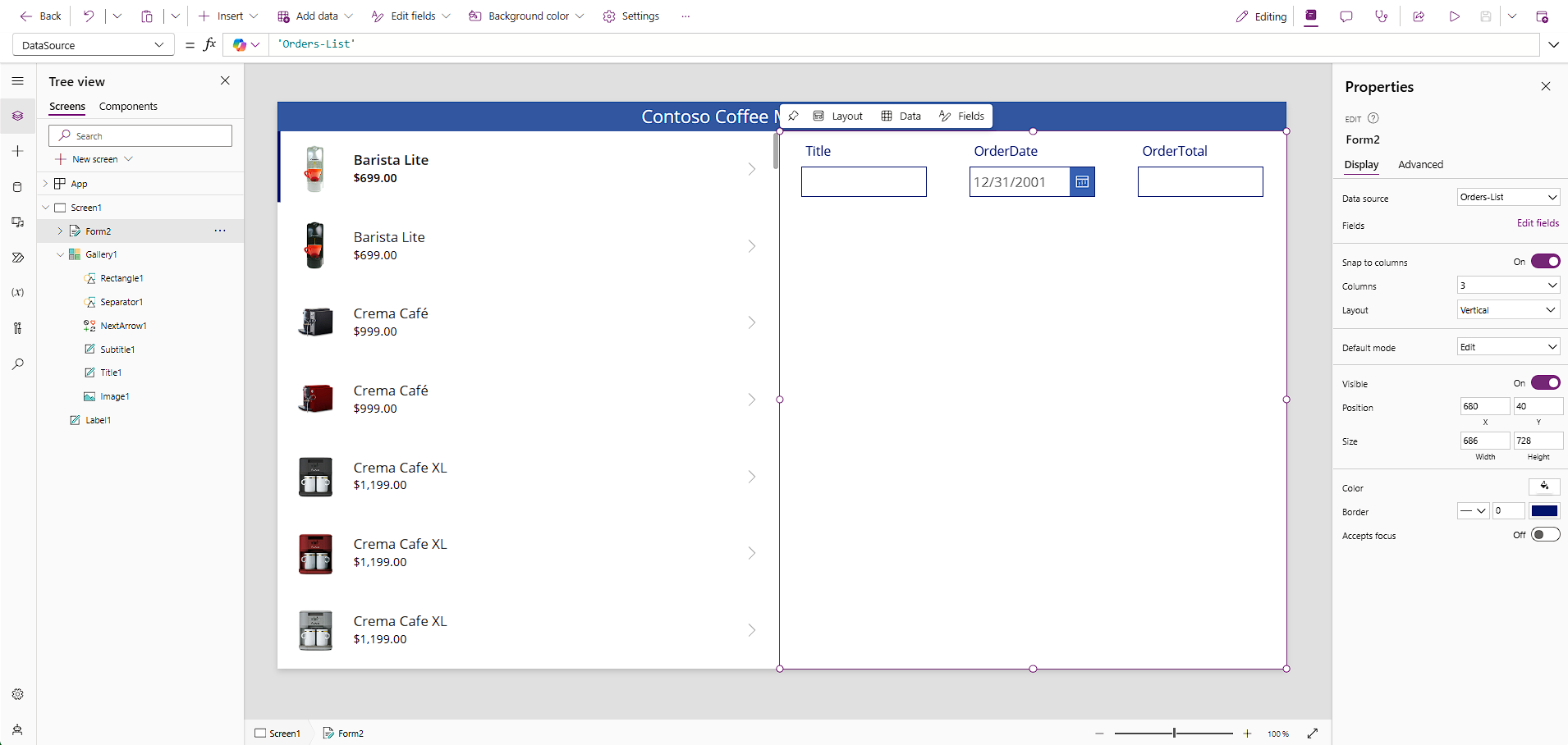This screenshot has width=1568, height=745.
Task: Toggle Snap to columns switch
Action: [1545, 262]
